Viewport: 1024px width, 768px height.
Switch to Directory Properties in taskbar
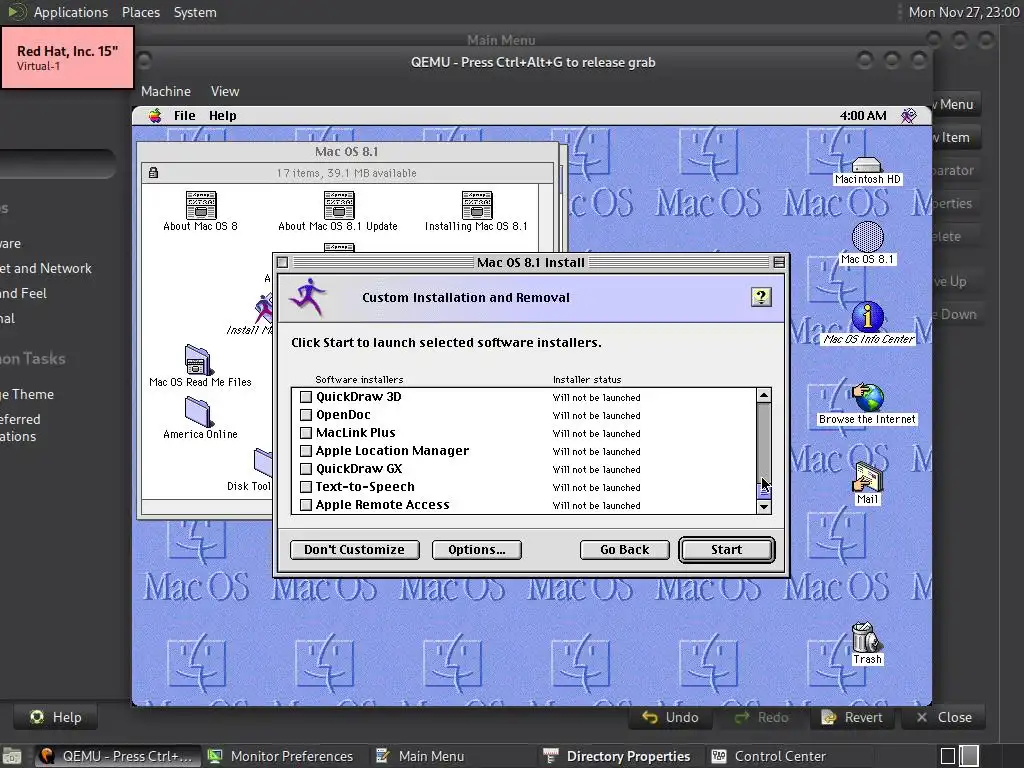pyautogui.click(x=617, y=756)
